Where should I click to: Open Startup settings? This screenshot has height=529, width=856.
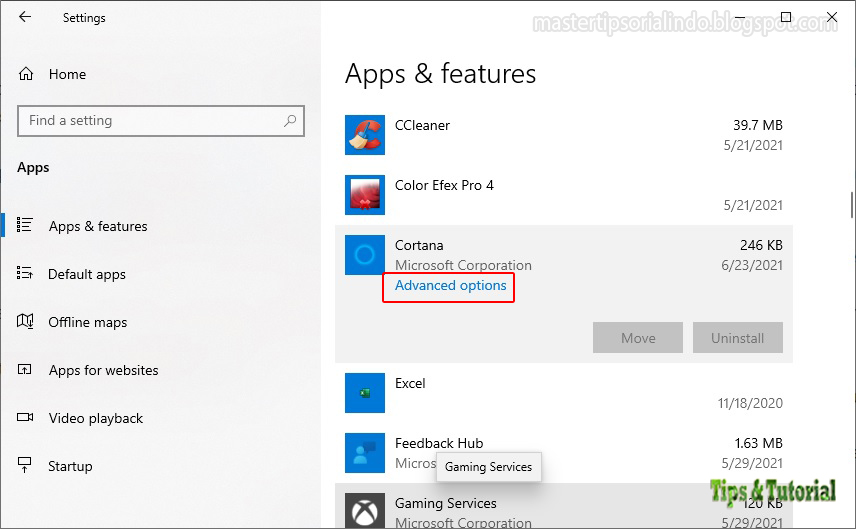coord(70,466)
